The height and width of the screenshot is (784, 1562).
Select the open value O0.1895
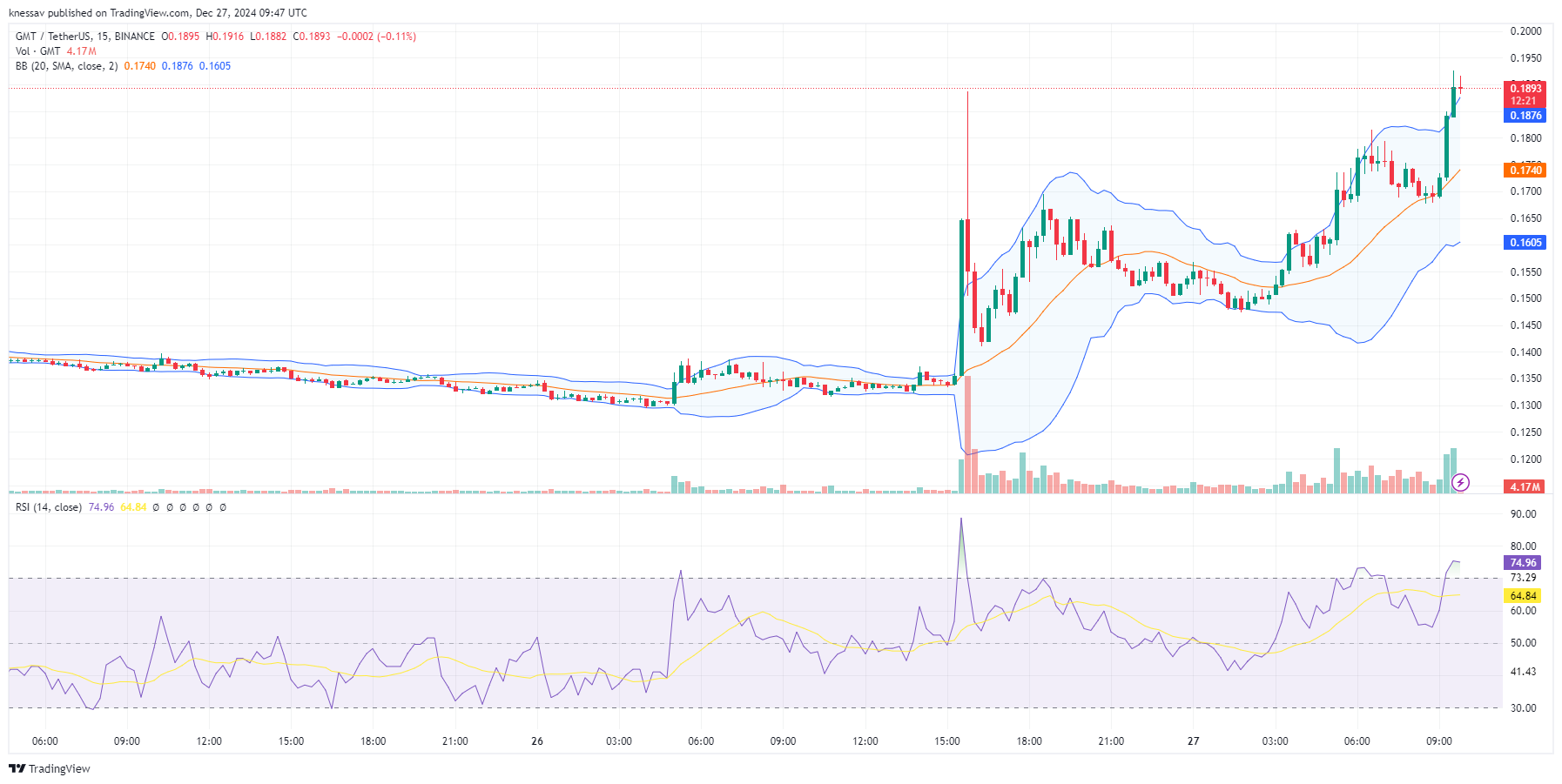point(180,37)
